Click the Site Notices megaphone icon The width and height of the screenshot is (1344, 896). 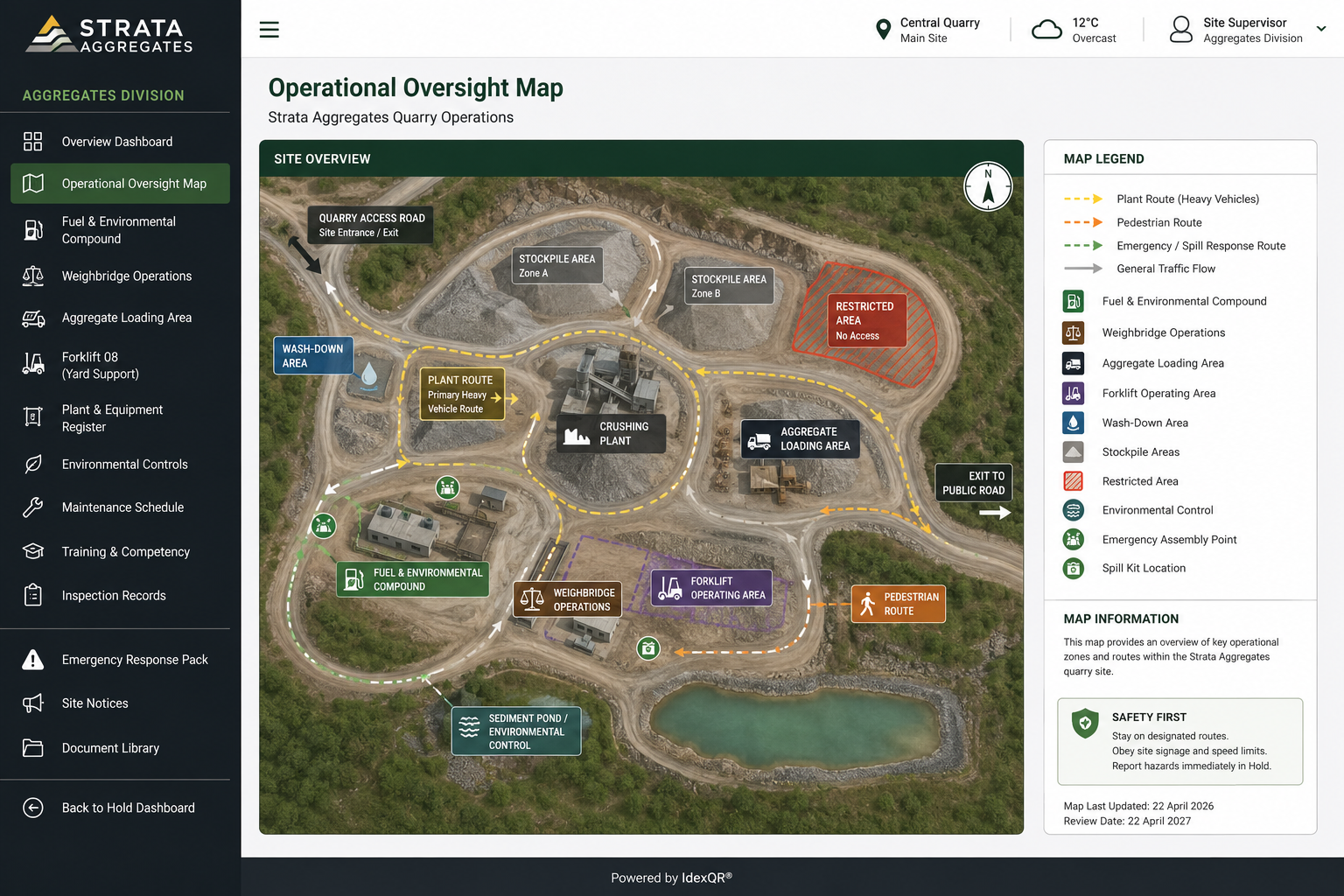tap(33, 703)
